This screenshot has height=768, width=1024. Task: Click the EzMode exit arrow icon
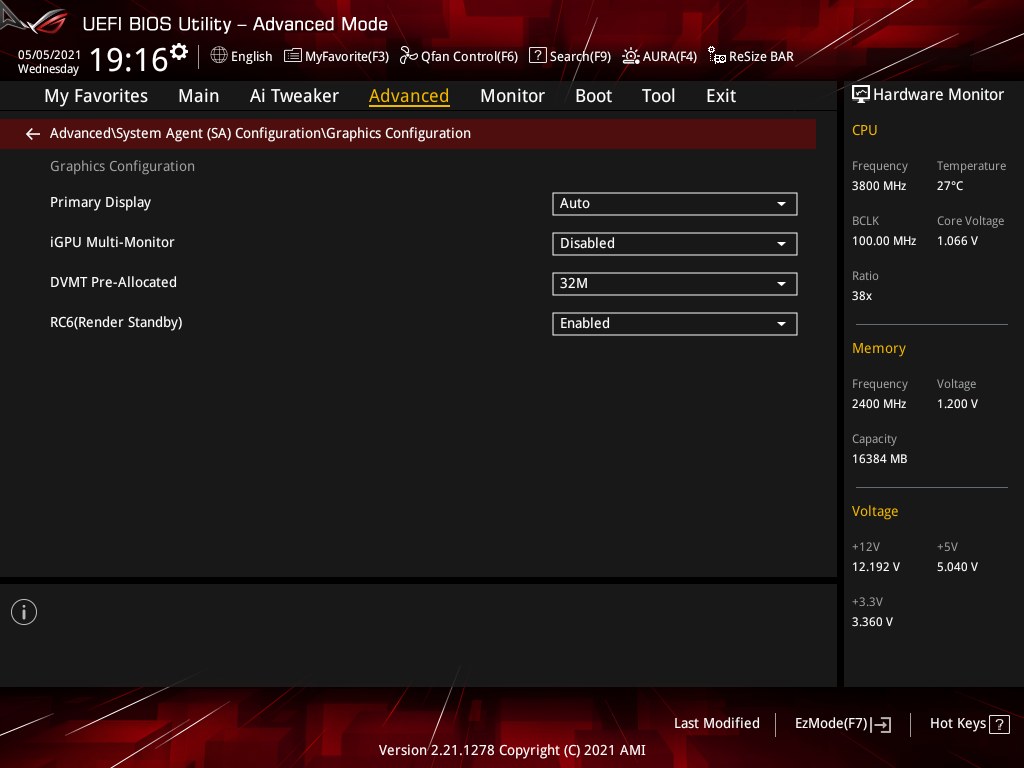coord(881,724)
